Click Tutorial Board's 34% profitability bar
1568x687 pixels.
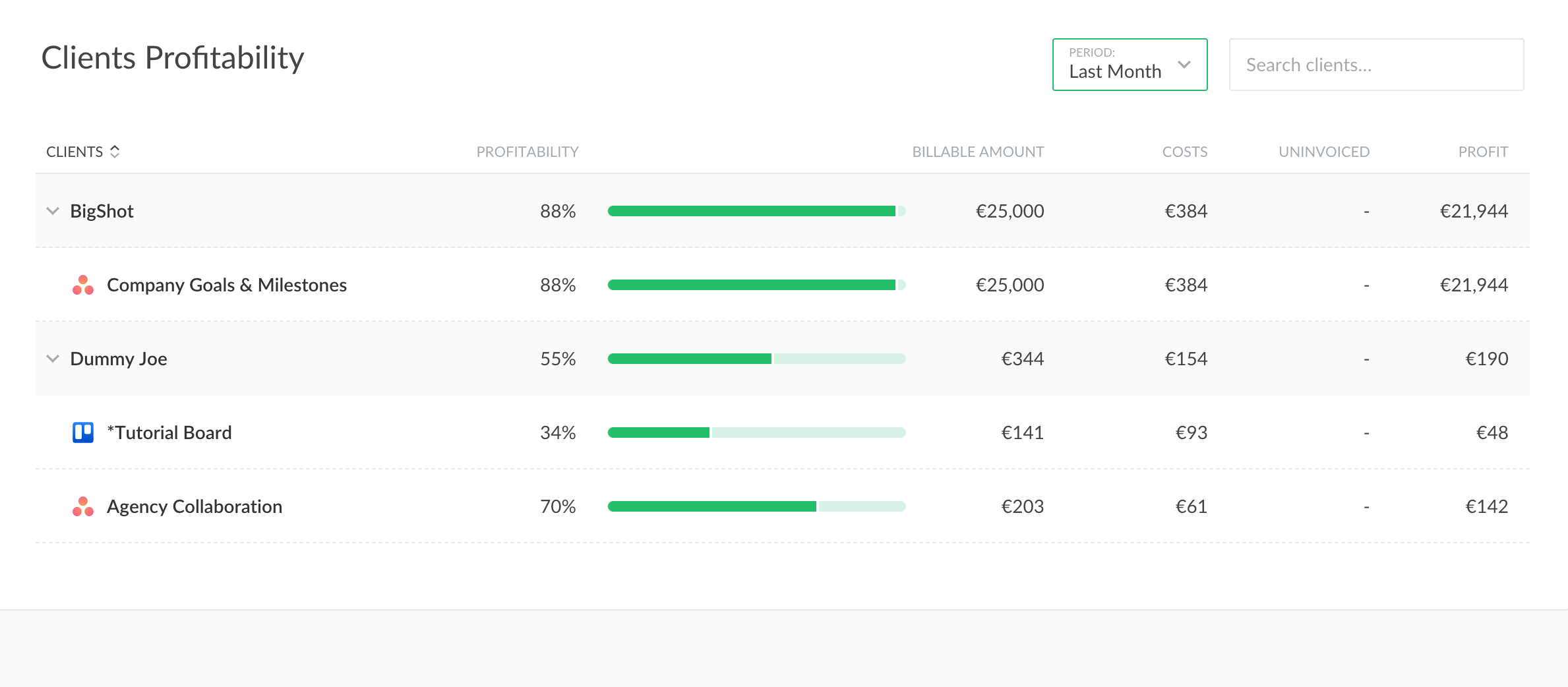pyautogui.click(x=756, y=433)
